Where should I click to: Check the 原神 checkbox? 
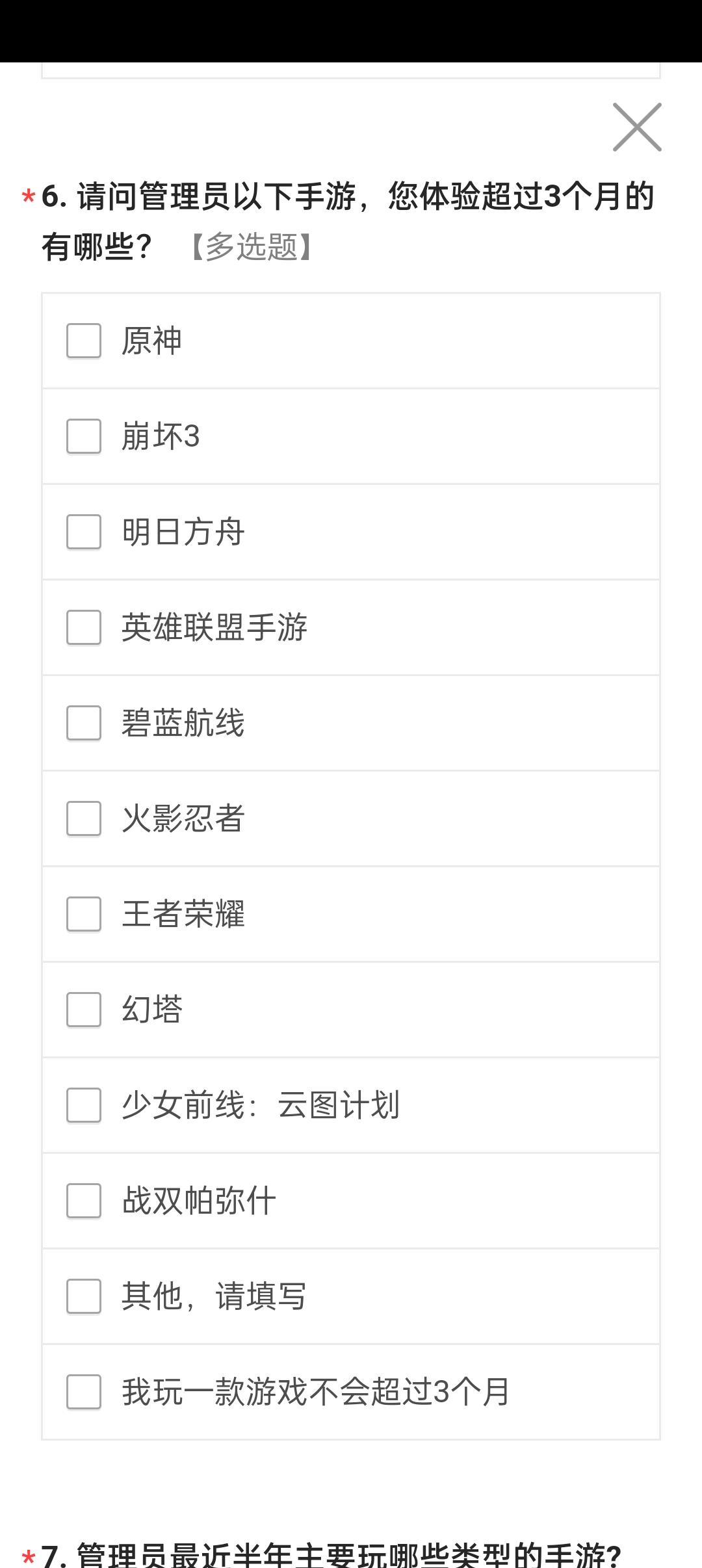point(84,341)
